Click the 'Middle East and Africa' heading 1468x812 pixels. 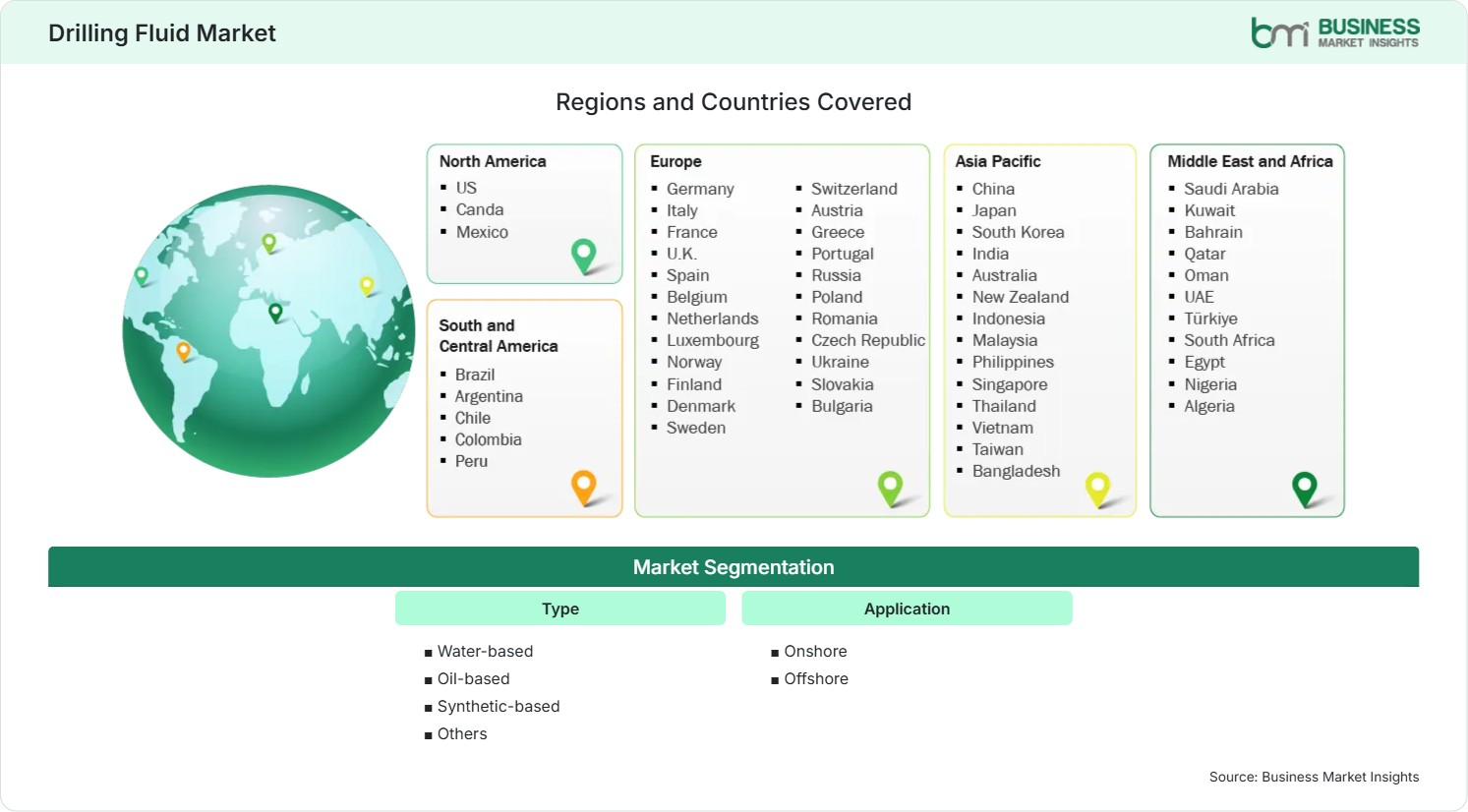tap(1250, 161)
